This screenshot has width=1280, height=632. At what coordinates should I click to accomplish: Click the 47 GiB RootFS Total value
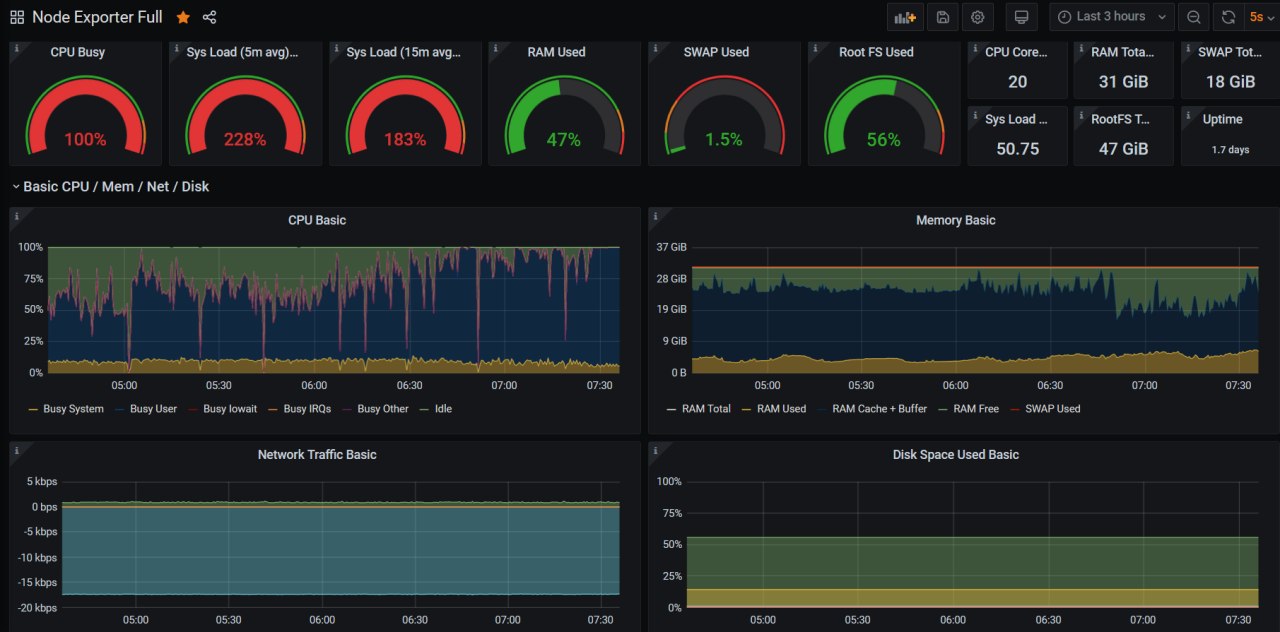1124,149
